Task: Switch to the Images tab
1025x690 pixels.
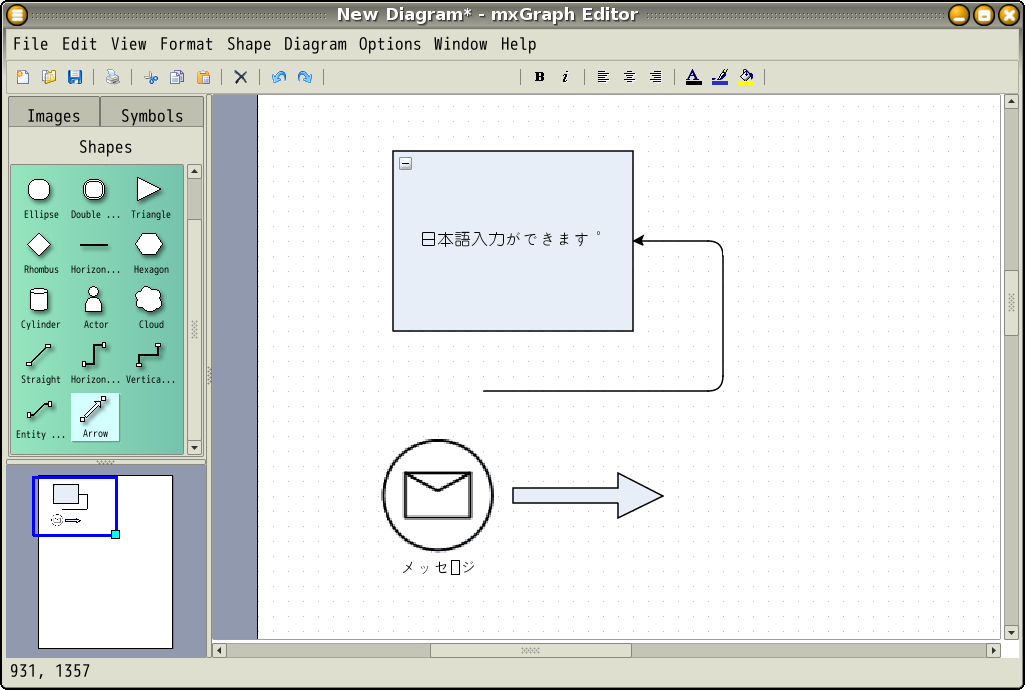Action: click(54, 115)
